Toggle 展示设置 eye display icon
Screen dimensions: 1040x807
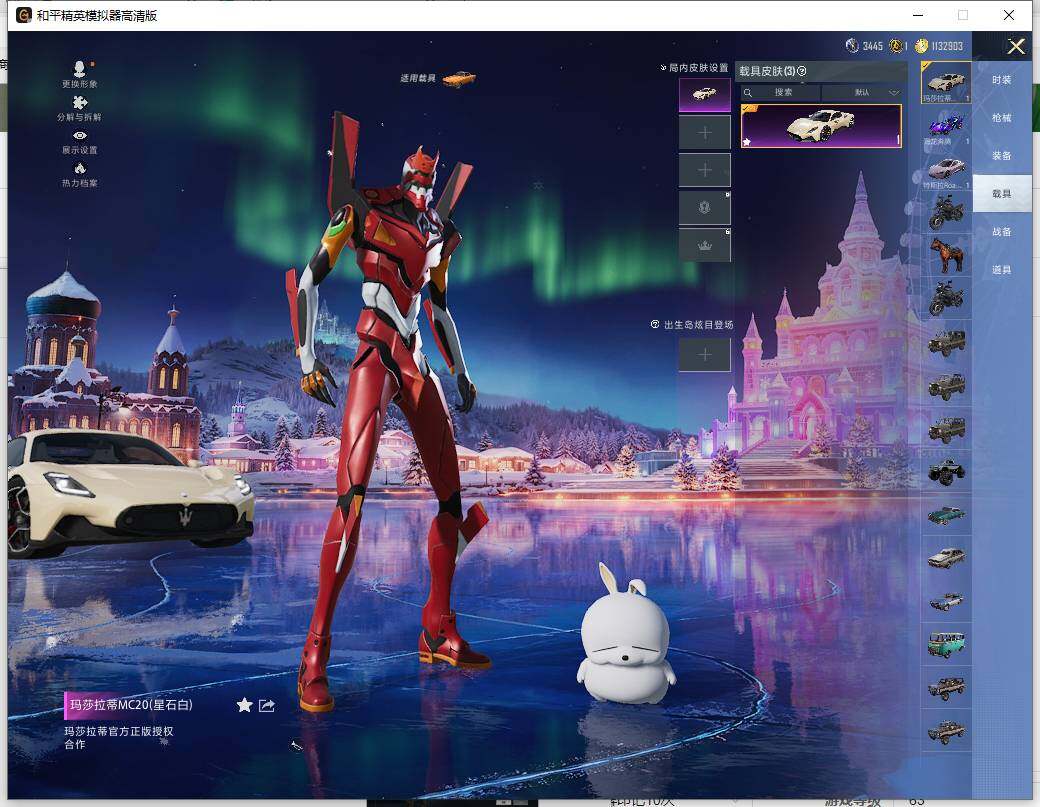point(80,135)
